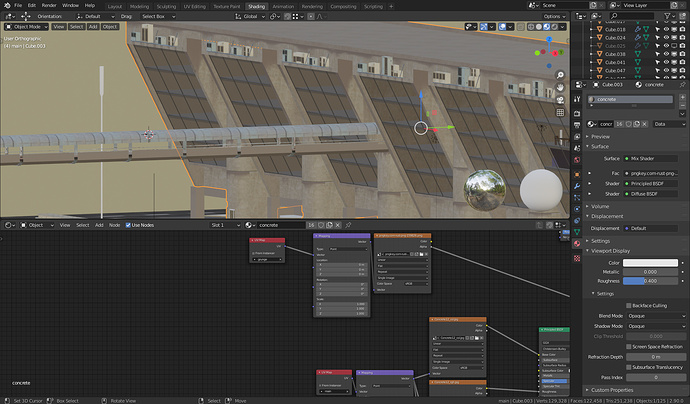
Task: Click the node editor Node menu
Action: (x=114, y=225)
